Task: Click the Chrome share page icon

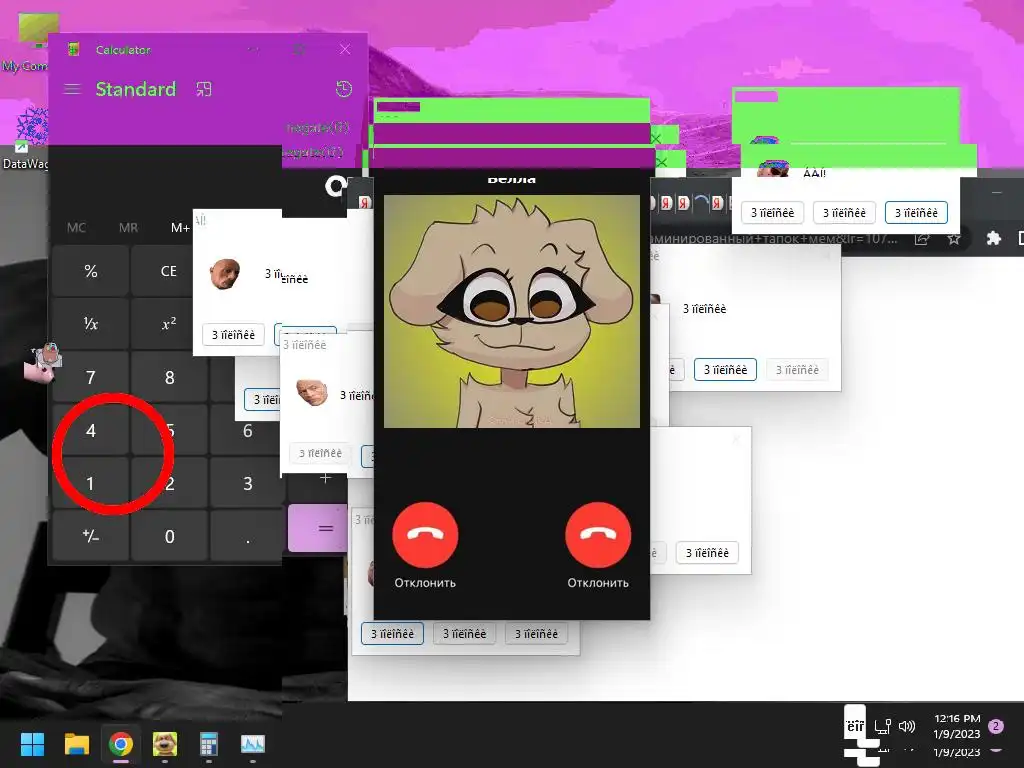Action: pos(921,238)
